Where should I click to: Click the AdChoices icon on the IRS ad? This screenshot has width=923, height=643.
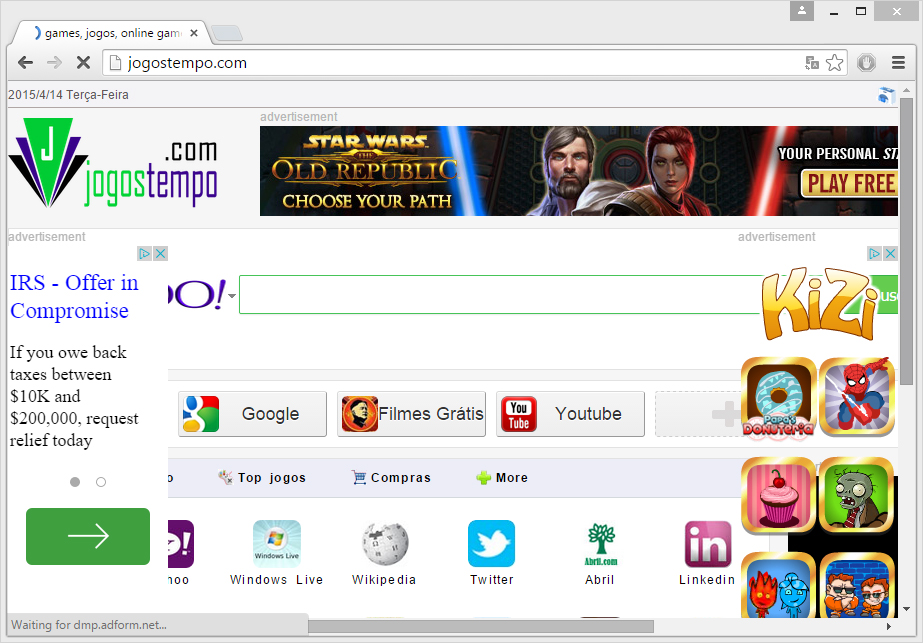click(x=144, y=254)
